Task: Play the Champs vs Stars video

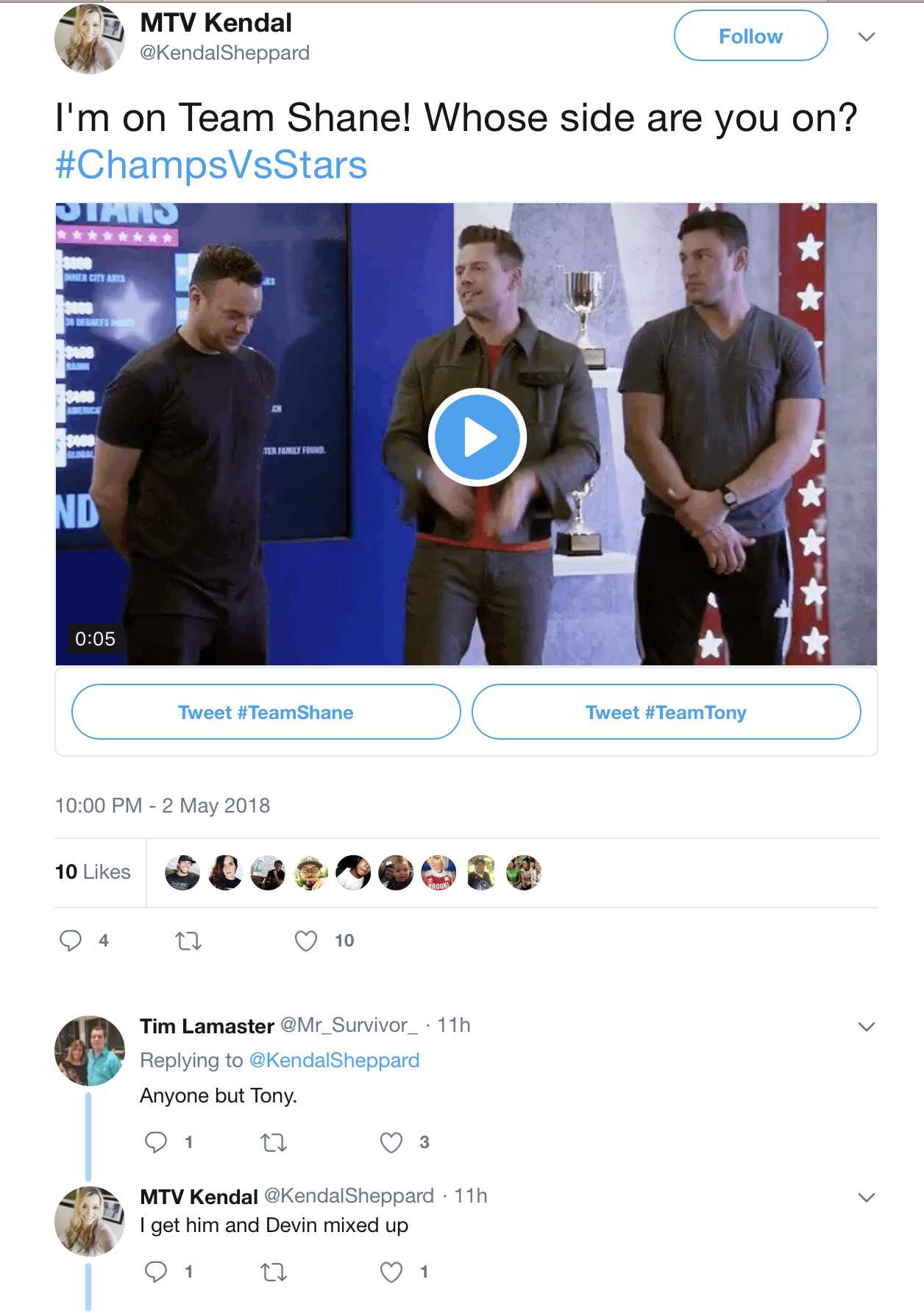Action: pyautogui.click(x=477, y=437)
